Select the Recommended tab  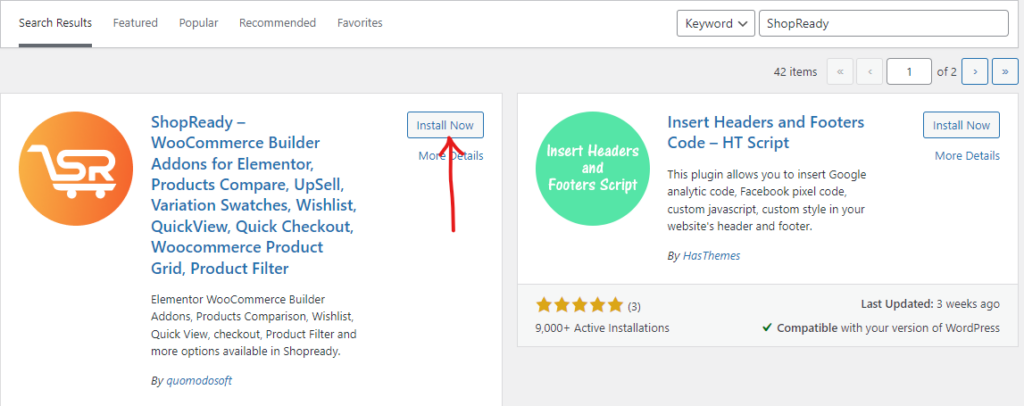point(277,23)
